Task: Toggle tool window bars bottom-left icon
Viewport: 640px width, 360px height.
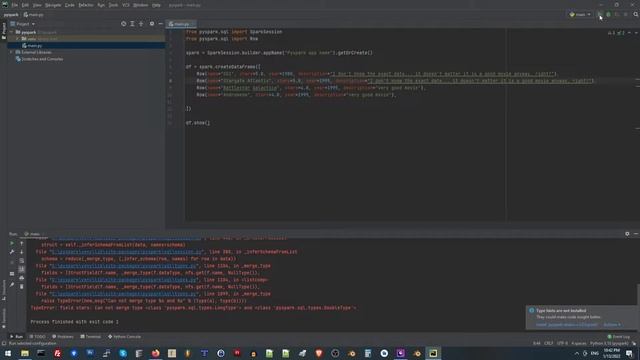Action: (4, 344)
